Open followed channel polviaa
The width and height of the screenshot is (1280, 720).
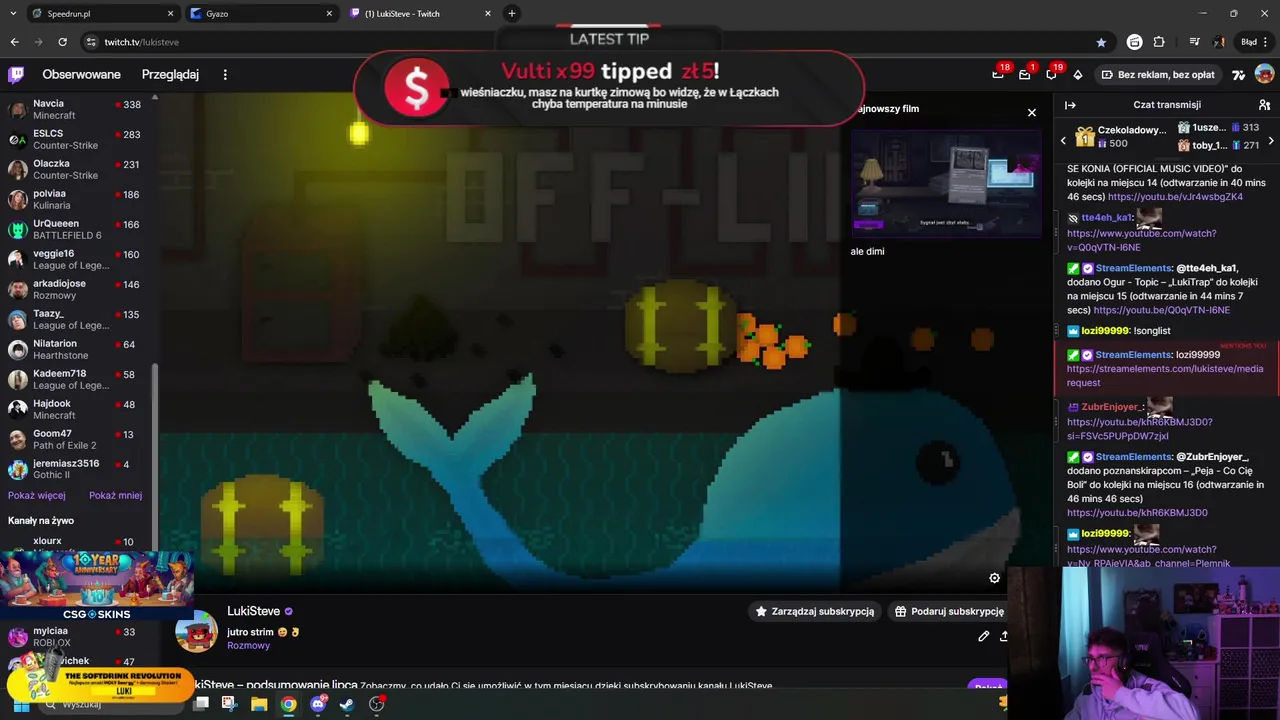click(77, 199)
